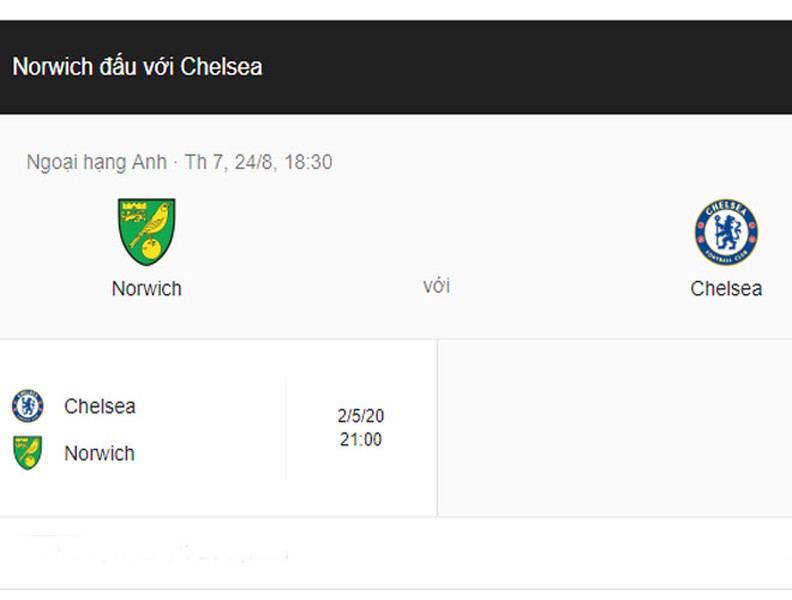
Task: Click the 'Ngoại hạng Anh' league label
Action: point(96,163)
